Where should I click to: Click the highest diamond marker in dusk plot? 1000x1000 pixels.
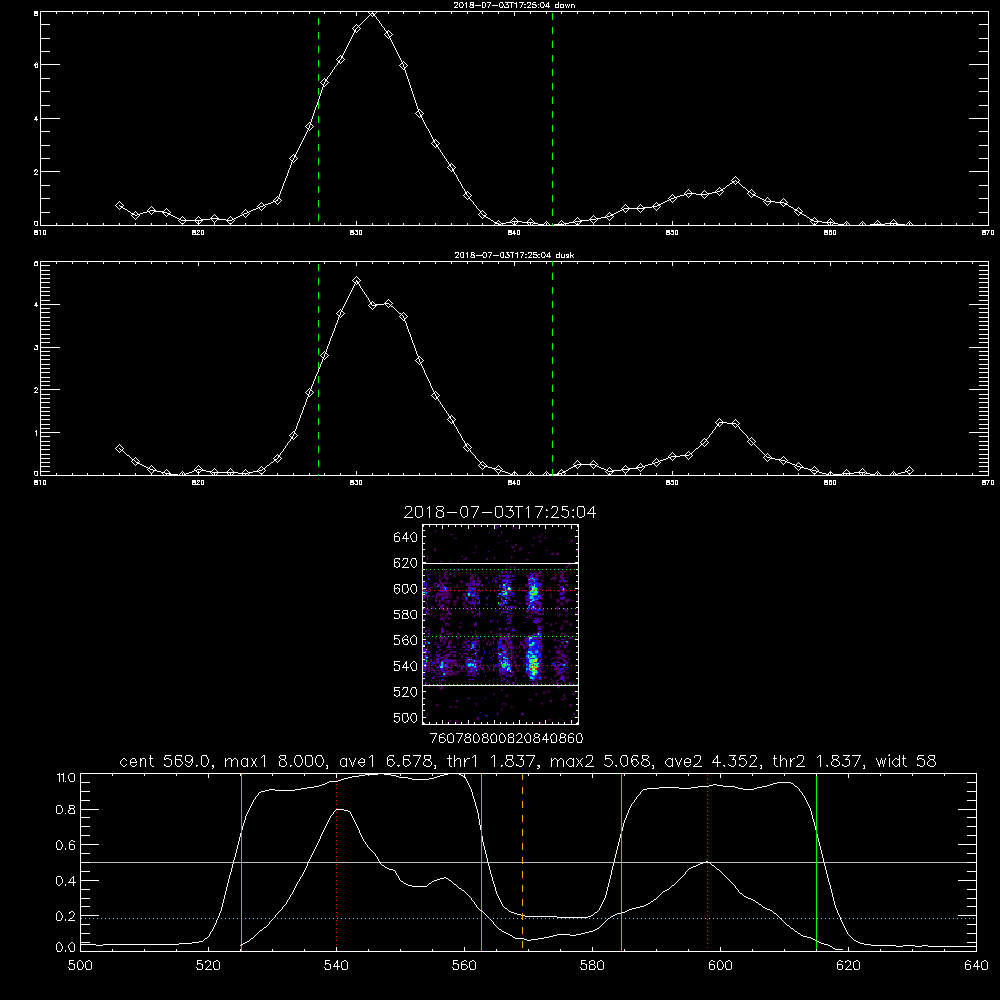pos(357,281)
